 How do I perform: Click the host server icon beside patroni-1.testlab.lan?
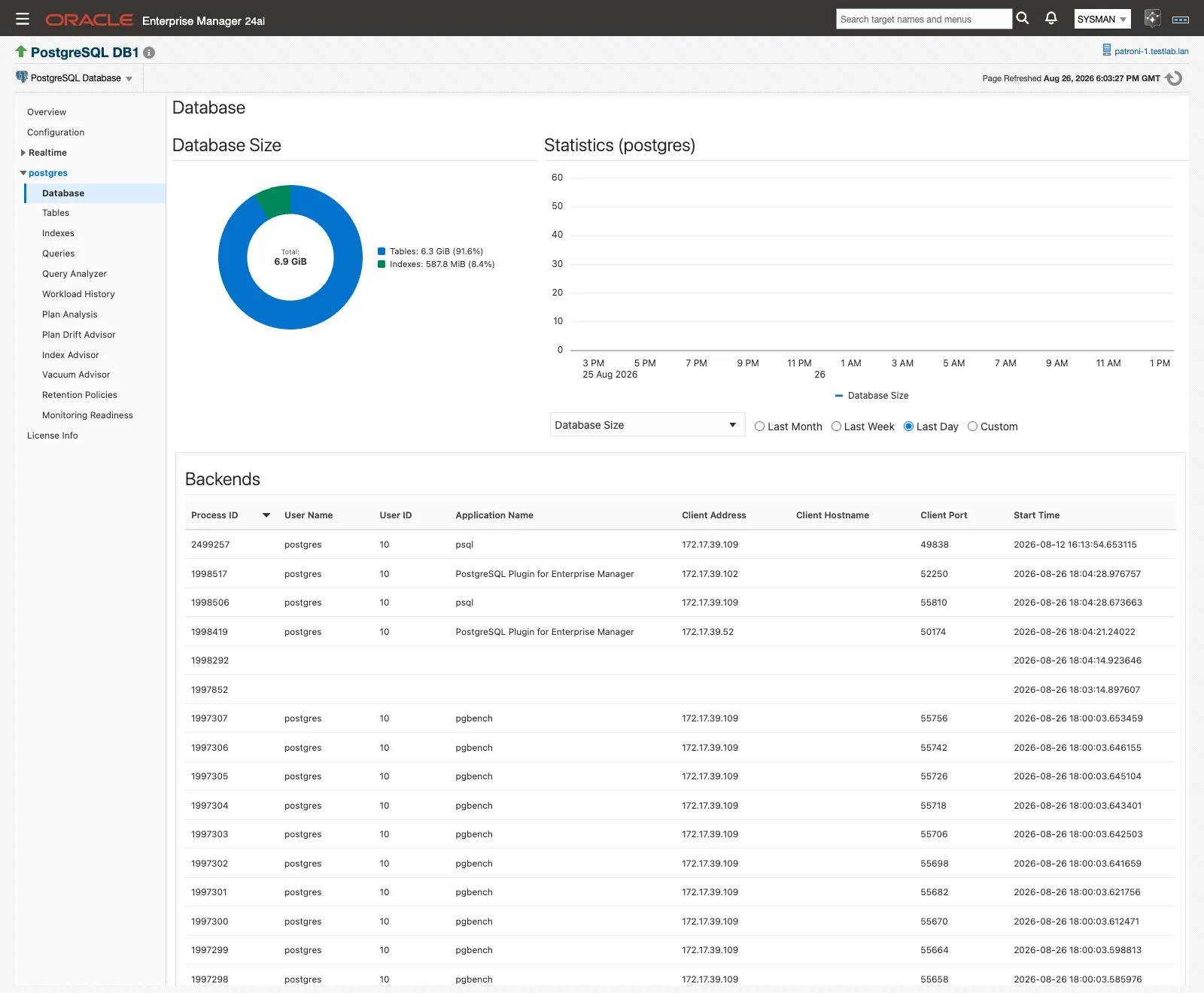(1106, 50)
